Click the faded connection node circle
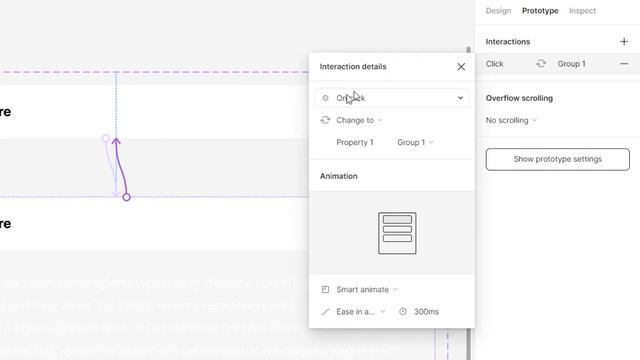 106,139
